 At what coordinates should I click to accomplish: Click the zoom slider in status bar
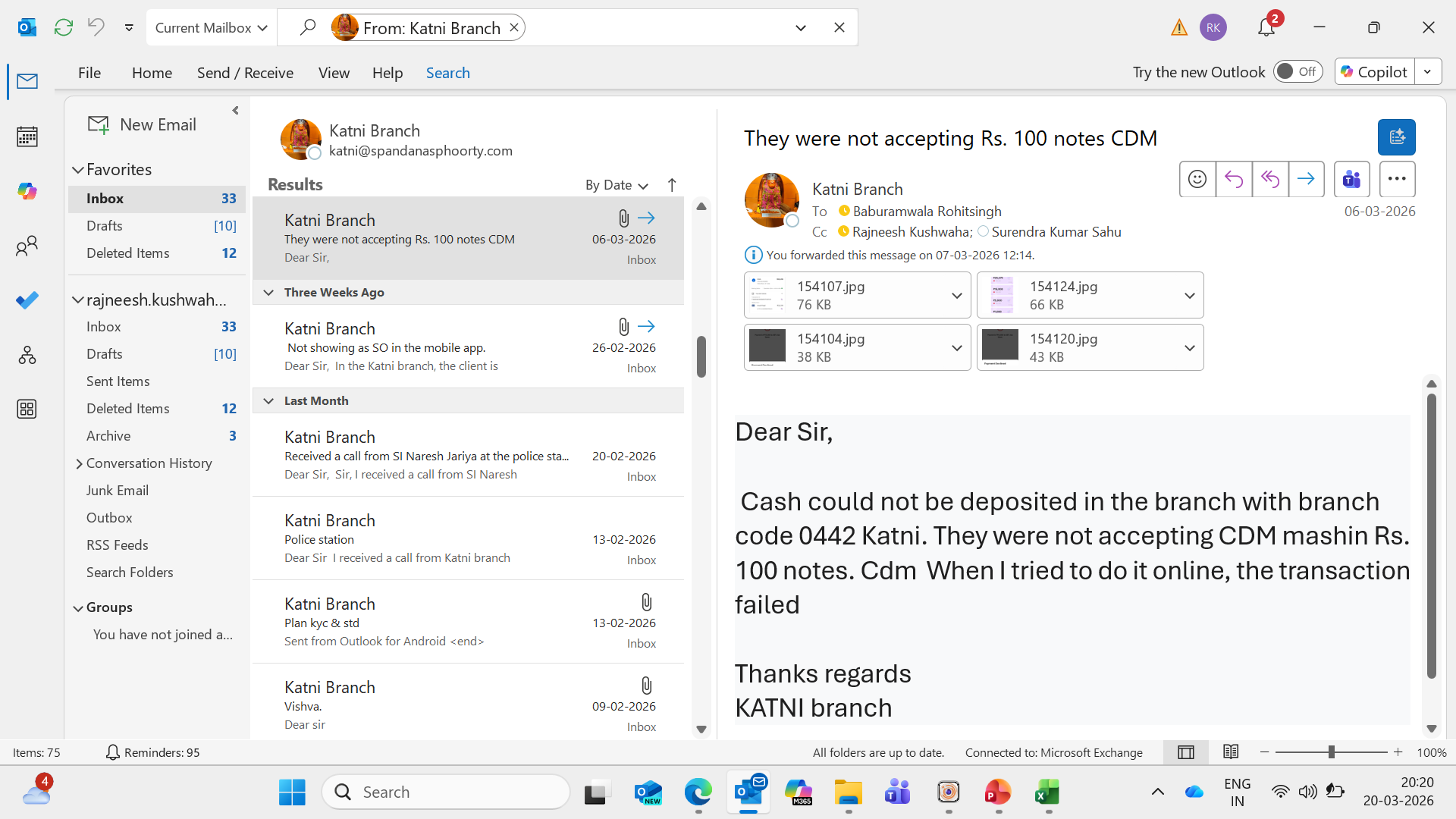coord(1331,752)
